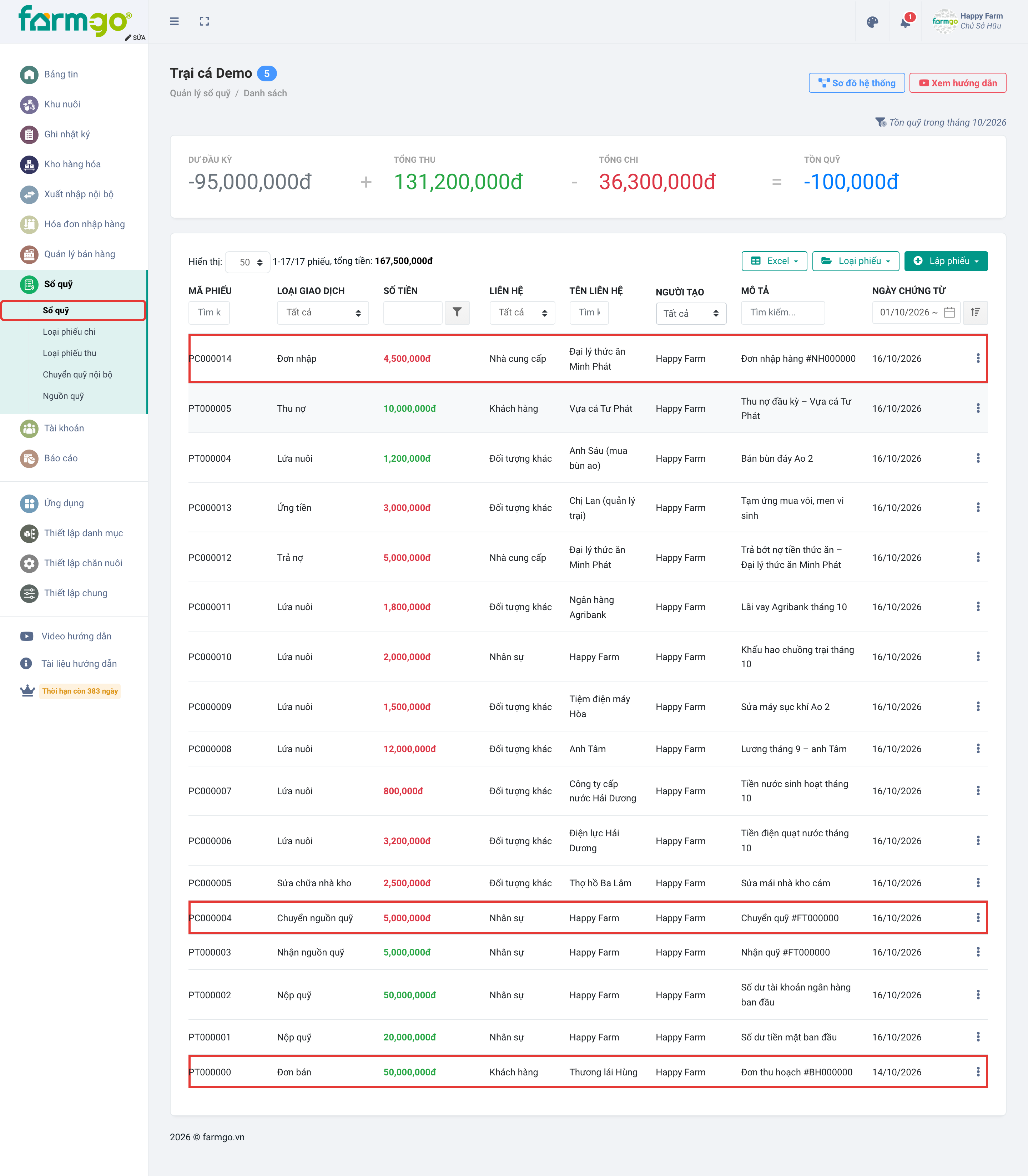Screen dimensions: 1028x1176
Task: Select Nguồn quỹ submenu item
Action: [x=63, y=396]
